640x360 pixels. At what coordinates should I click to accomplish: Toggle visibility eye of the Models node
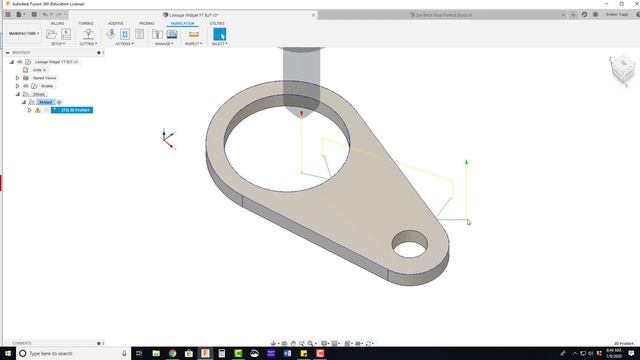pyautogui.click(x=26, y=86)
